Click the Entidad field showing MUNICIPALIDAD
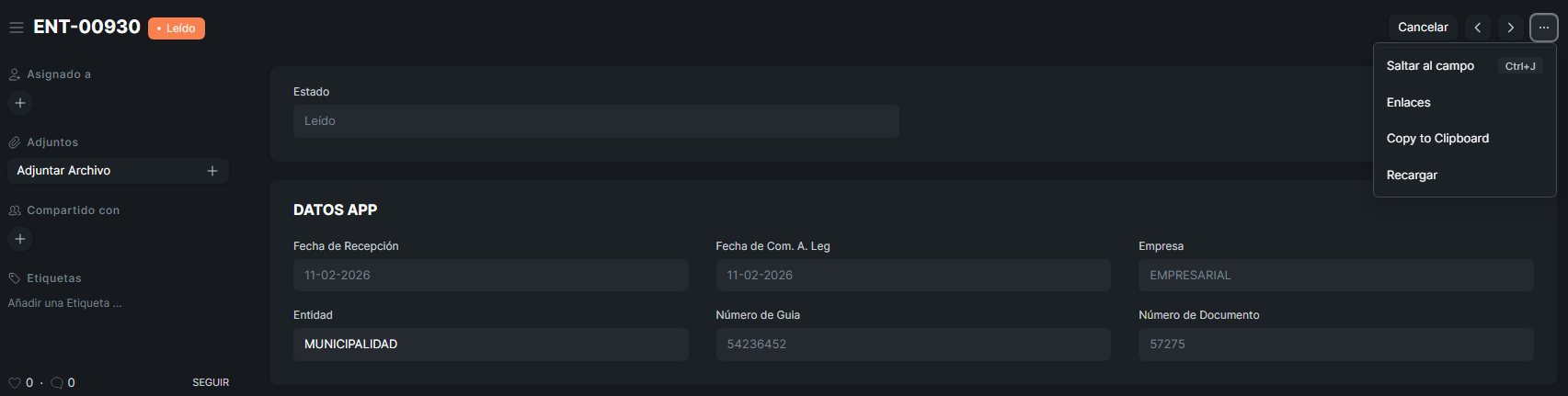The width and height of the screenshot is (1568, 396). (x=490, y=345)
